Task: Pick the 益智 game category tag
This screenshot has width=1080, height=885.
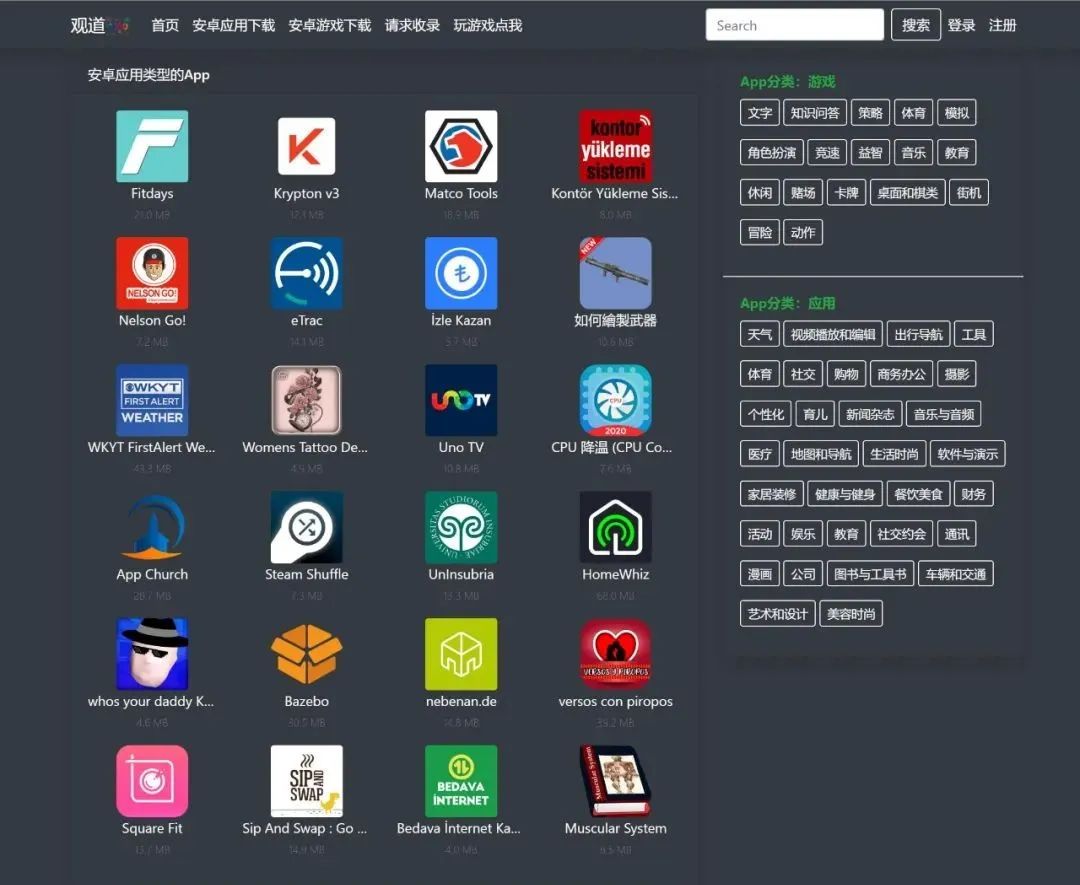Action: 871,153
